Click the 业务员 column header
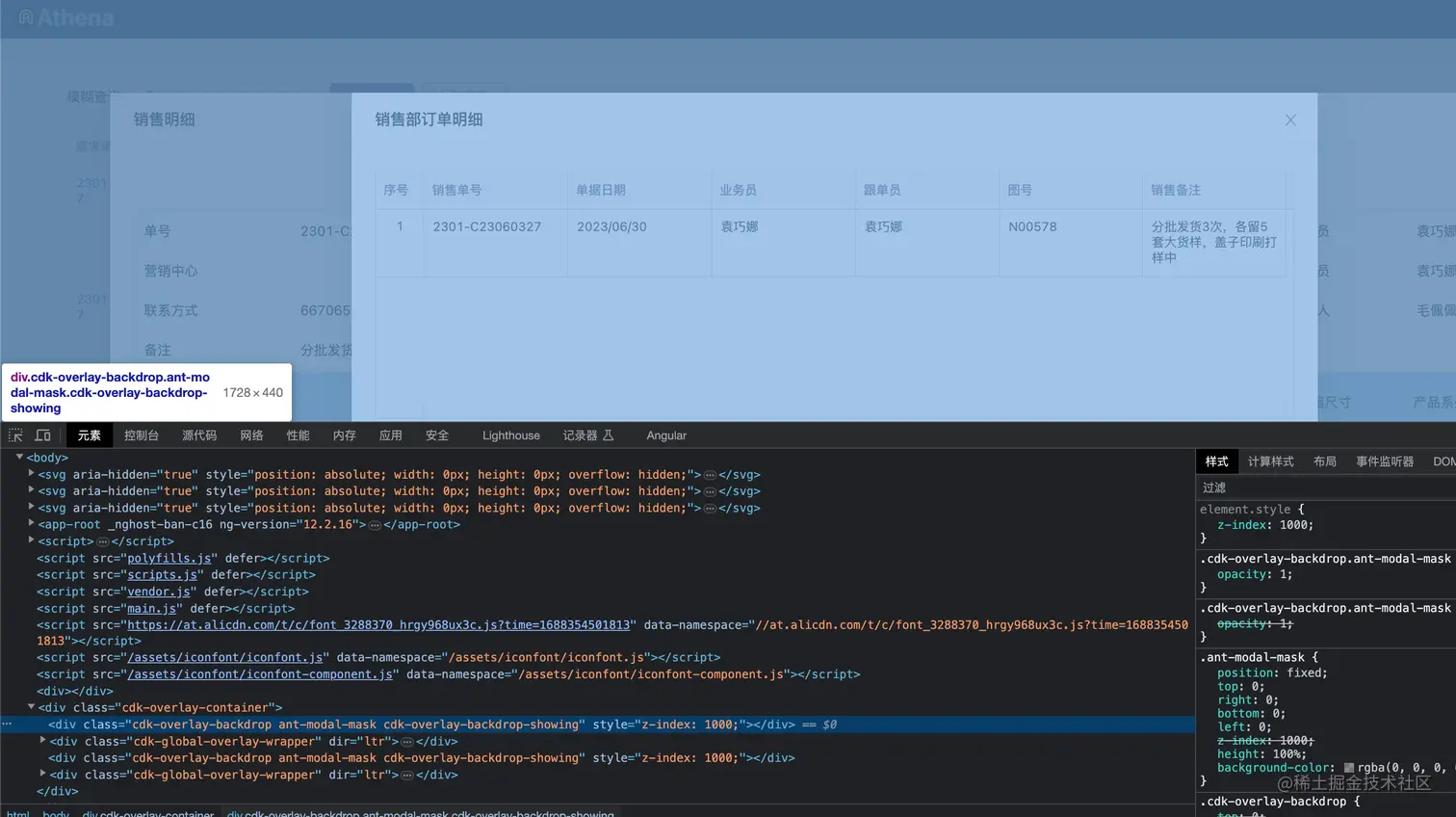This screenshot has height=817, width=1456. [739, 190]
